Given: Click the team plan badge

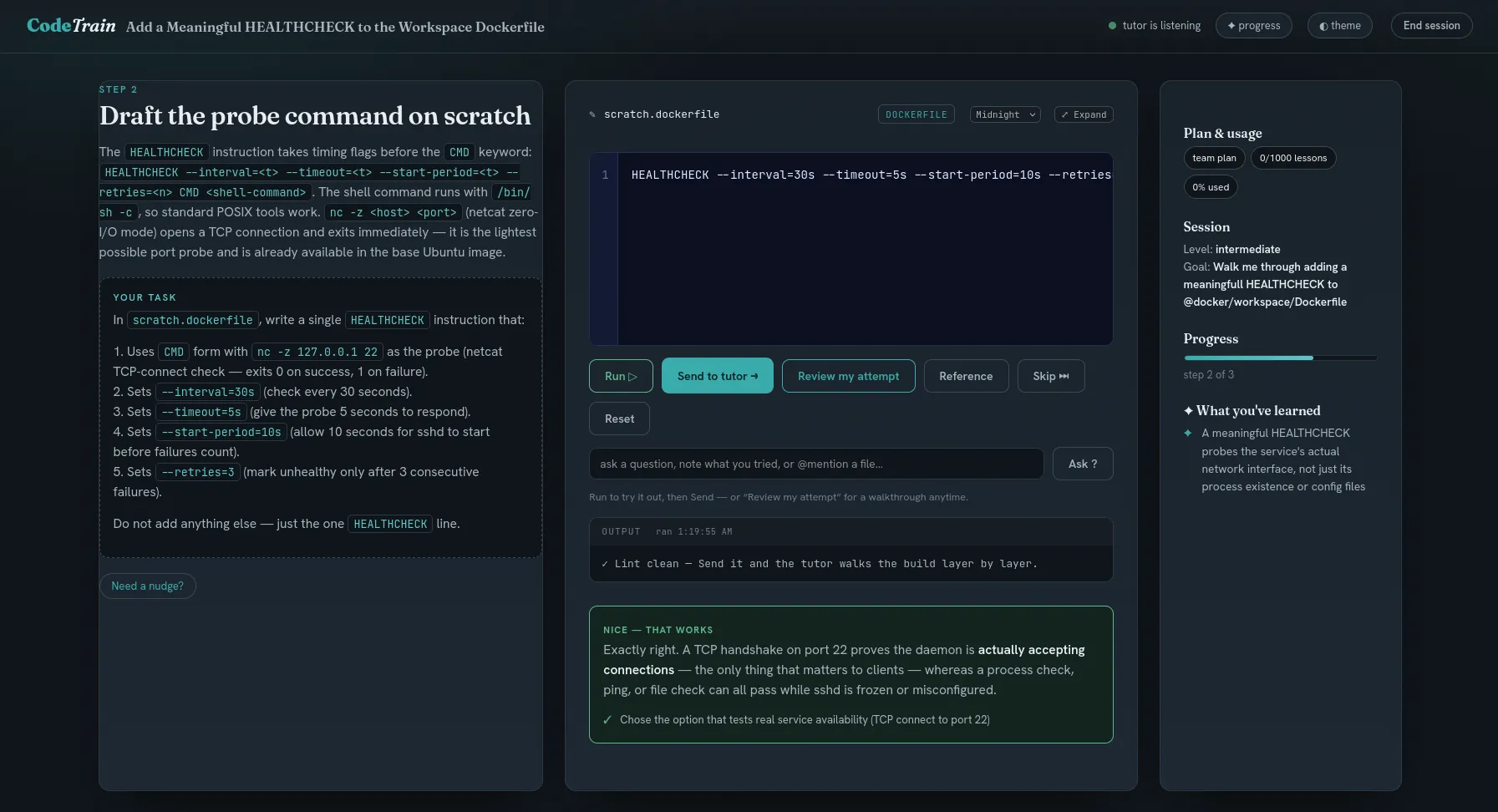Looking at the screenshot, I should (x=1214, y=158).
